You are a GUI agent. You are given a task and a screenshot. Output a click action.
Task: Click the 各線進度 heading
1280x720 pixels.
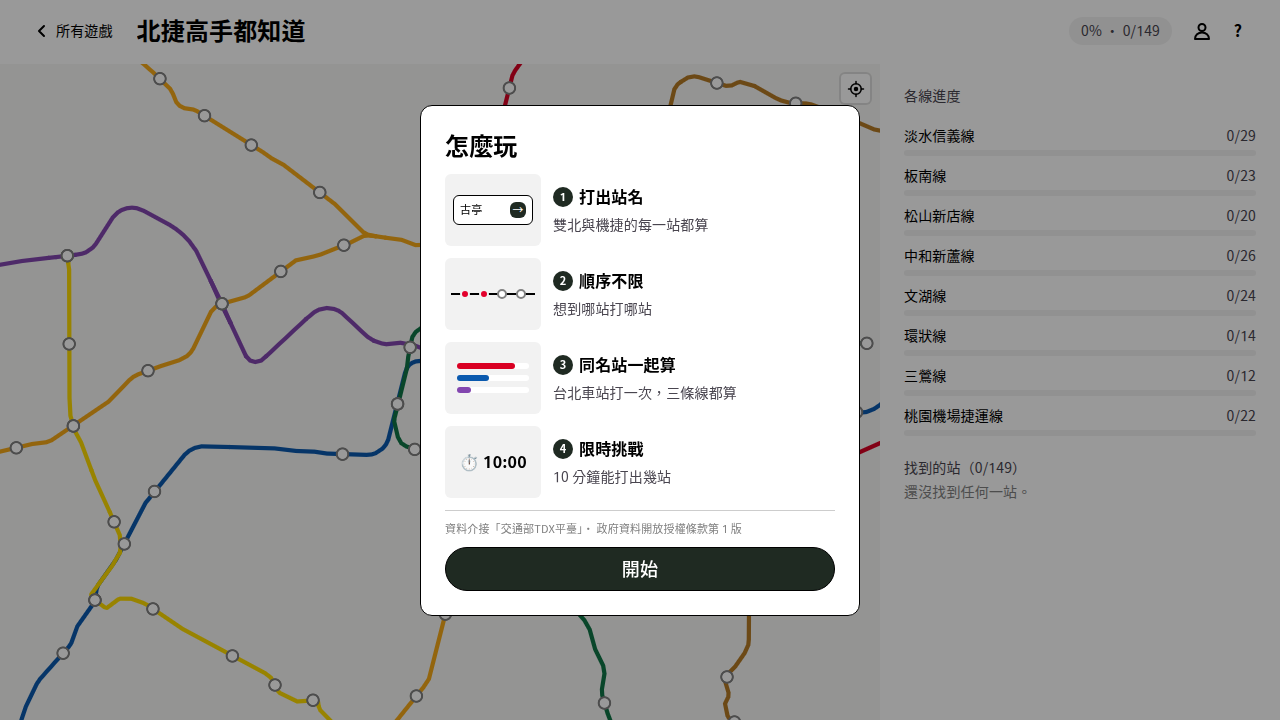pyautogui.click(x=932, y=96)
